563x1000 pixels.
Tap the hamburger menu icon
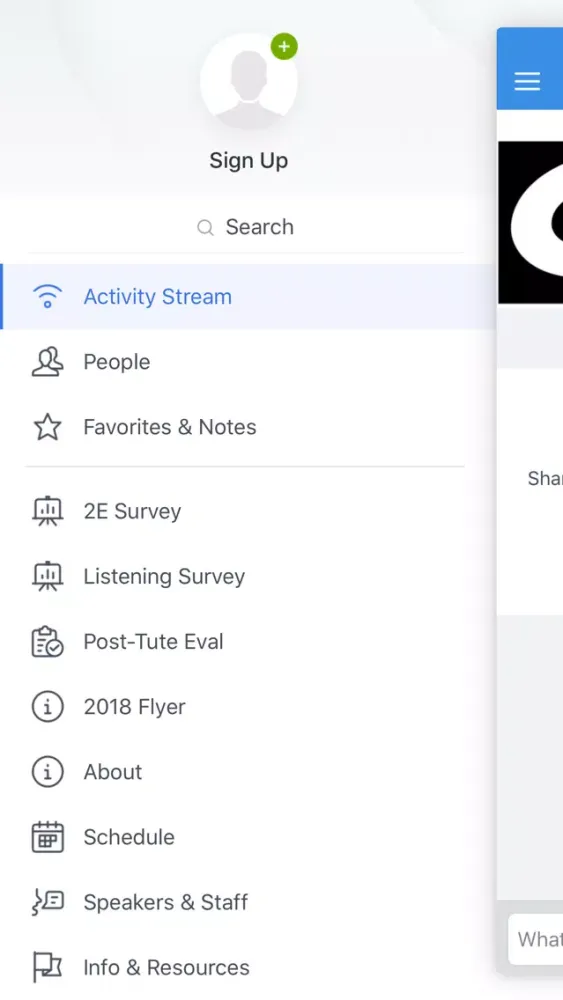click(x=527, y=81)
